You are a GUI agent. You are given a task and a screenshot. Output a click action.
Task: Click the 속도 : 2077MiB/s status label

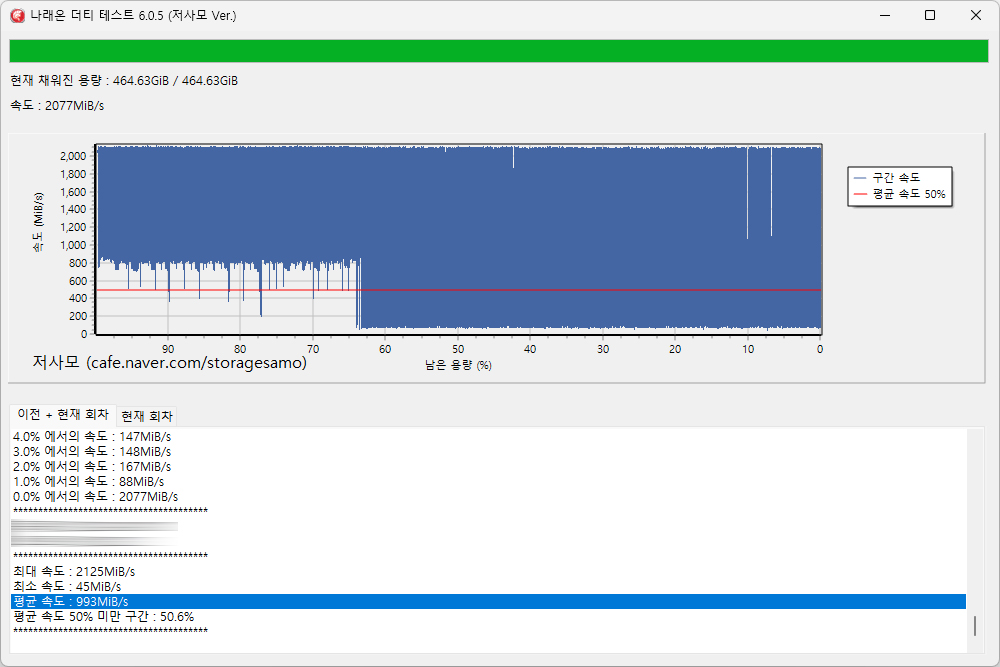(x=57, y=105)
